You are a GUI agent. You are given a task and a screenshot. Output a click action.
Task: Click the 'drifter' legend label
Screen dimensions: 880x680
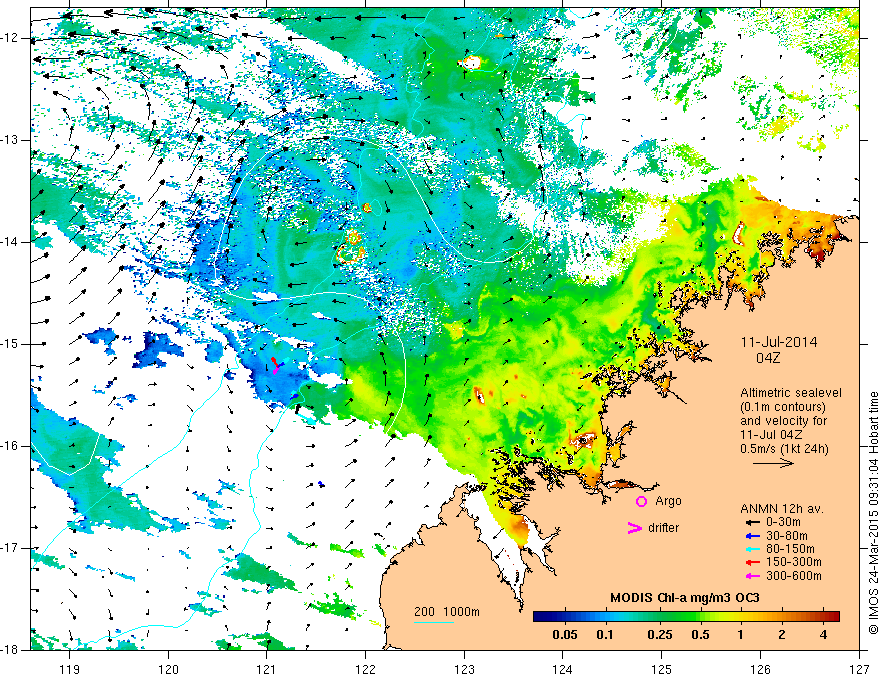(663, 528)
